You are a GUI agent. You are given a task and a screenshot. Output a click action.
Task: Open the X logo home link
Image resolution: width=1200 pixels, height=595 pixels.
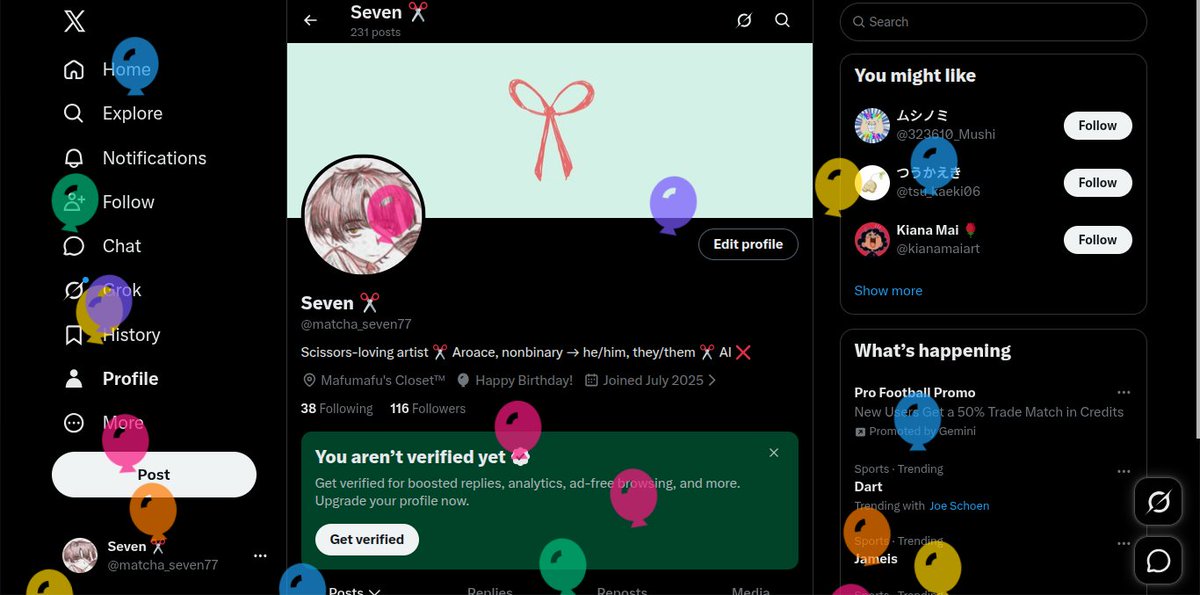74,20
